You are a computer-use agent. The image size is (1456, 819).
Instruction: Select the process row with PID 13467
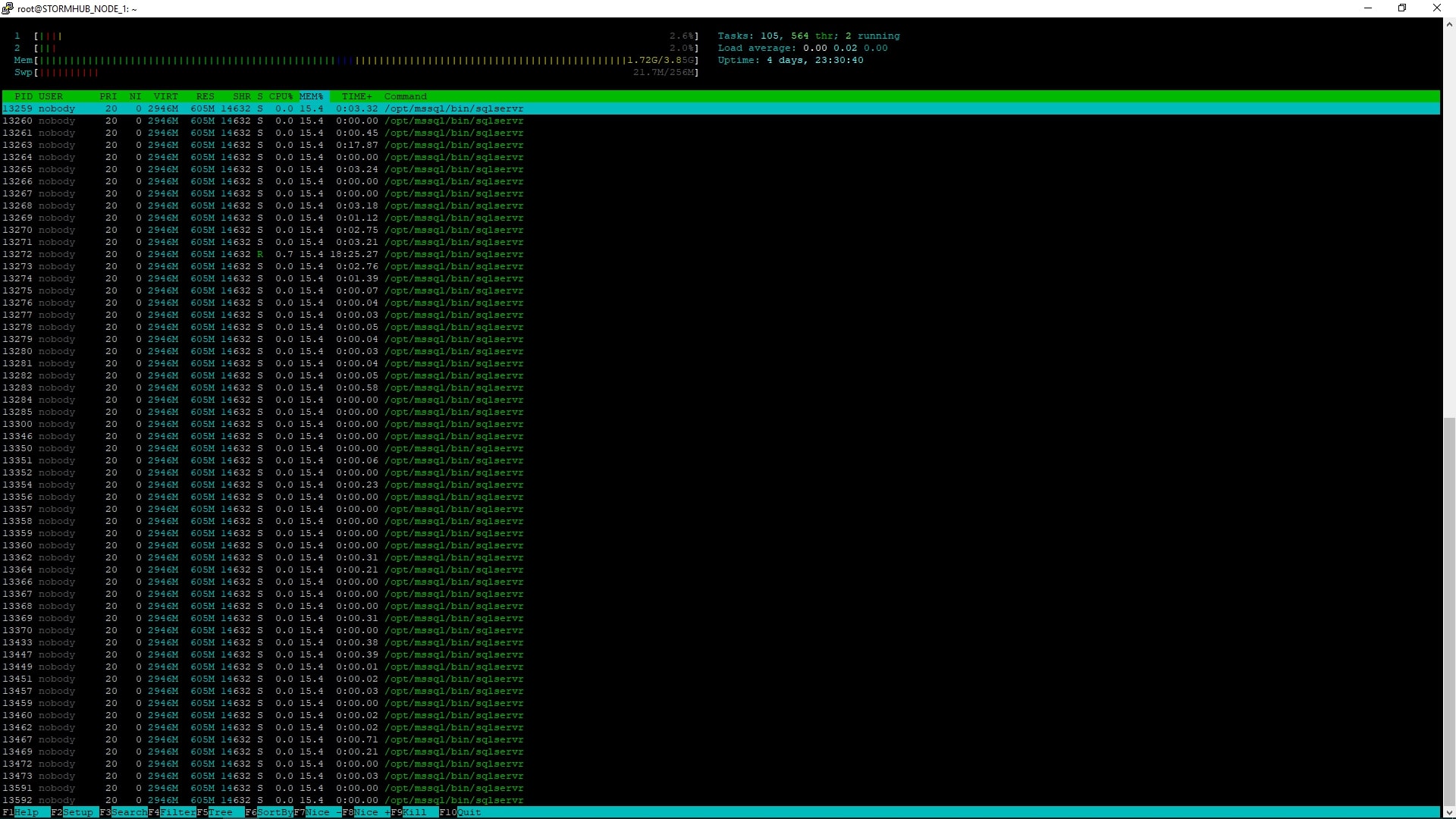coord(720,739)
